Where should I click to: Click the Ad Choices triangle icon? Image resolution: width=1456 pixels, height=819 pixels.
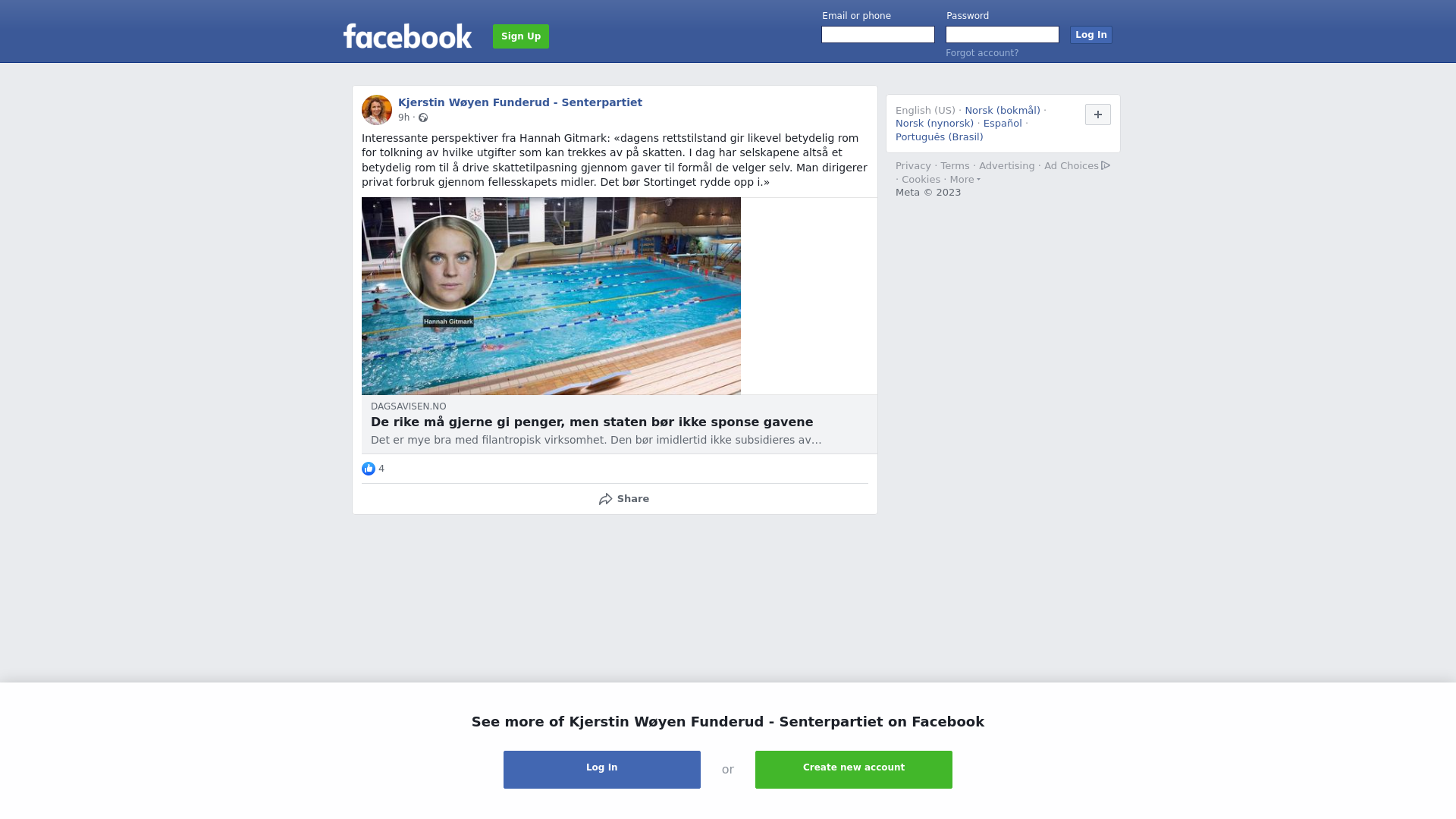point(1106,165)
